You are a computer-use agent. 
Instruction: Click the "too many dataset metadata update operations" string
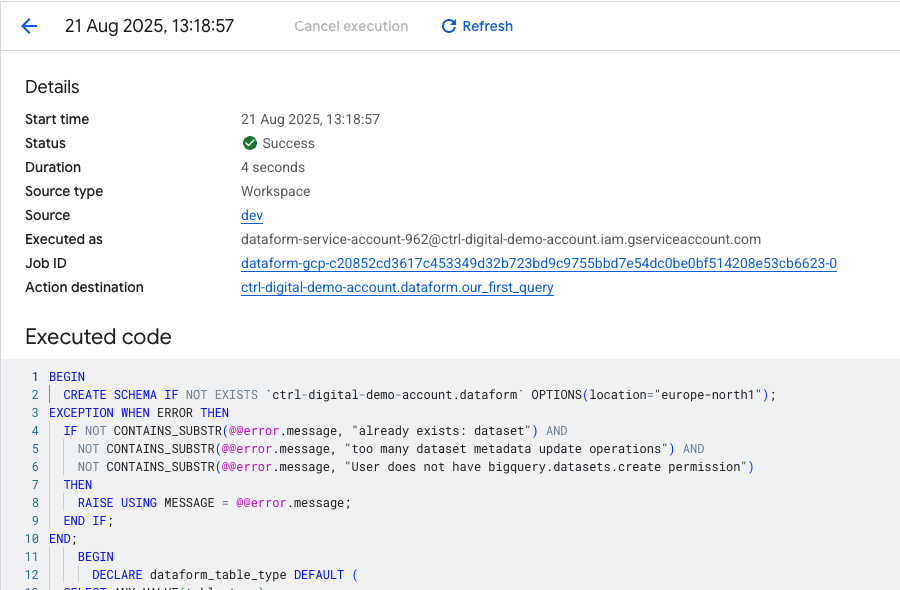pos(506,449)
